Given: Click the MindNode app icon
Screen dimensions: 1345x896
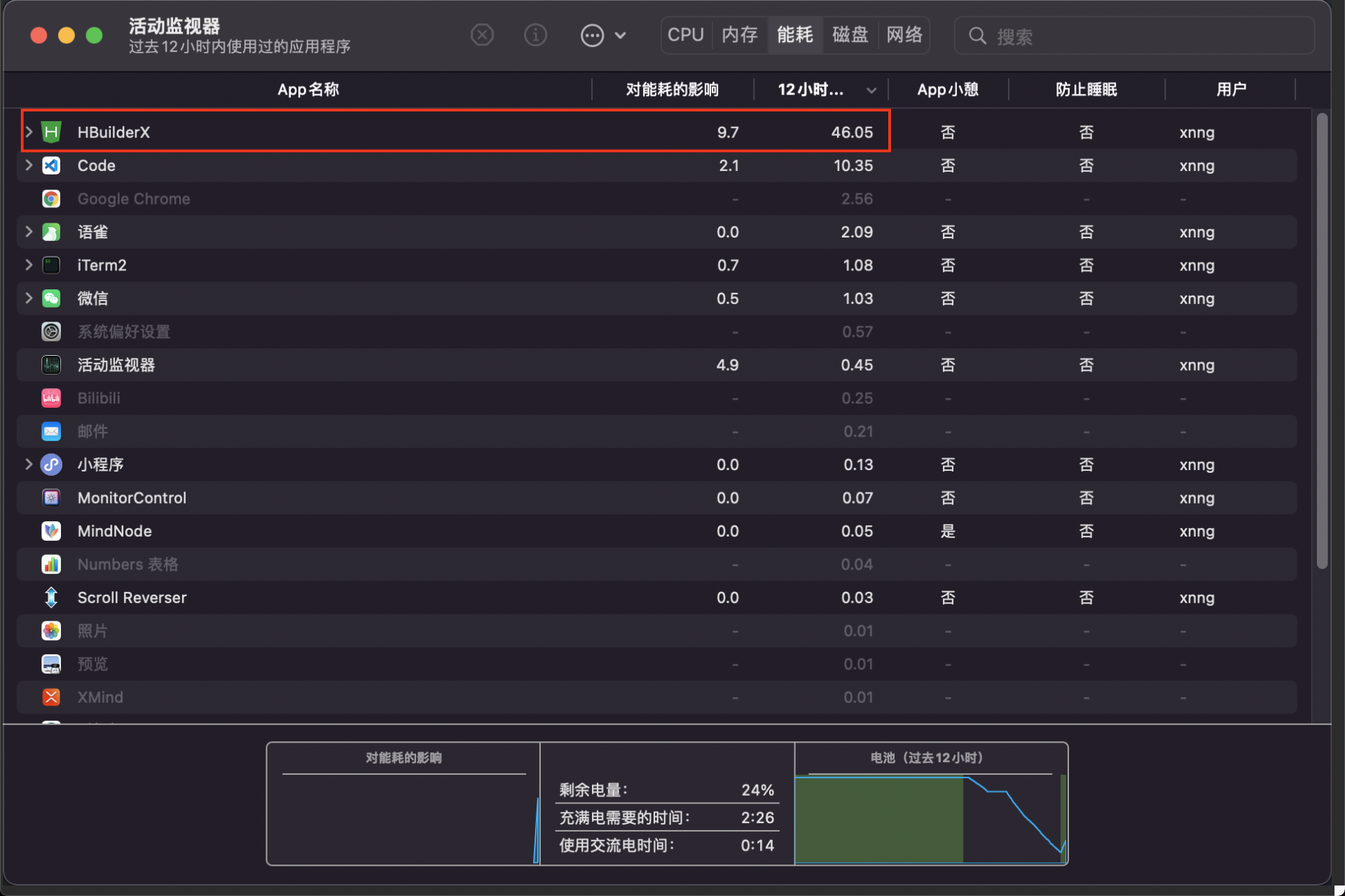Looking at the screenshot, I should (x=51, y=531).
